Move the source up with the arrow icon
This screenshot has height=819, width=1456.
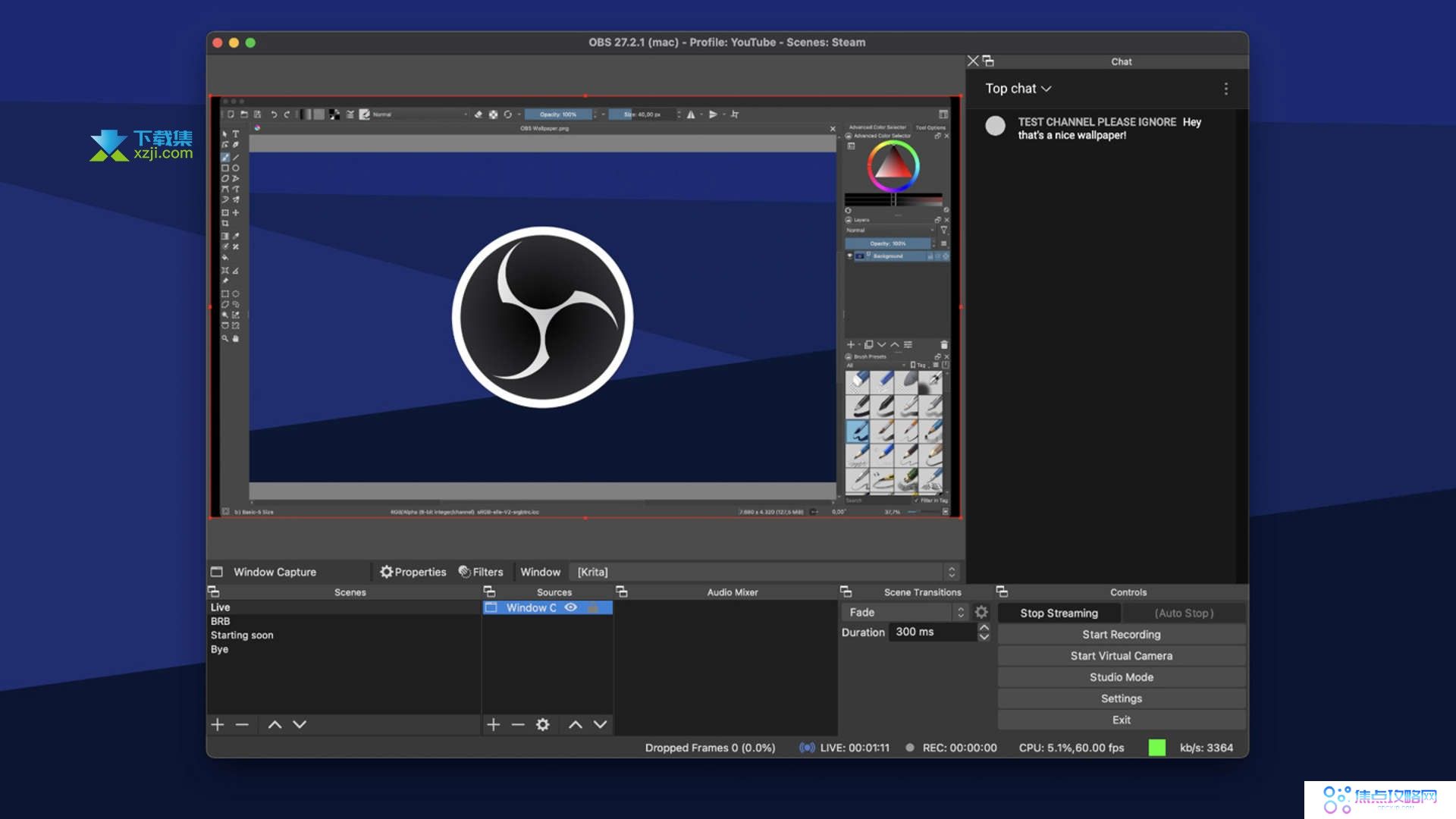575,724
